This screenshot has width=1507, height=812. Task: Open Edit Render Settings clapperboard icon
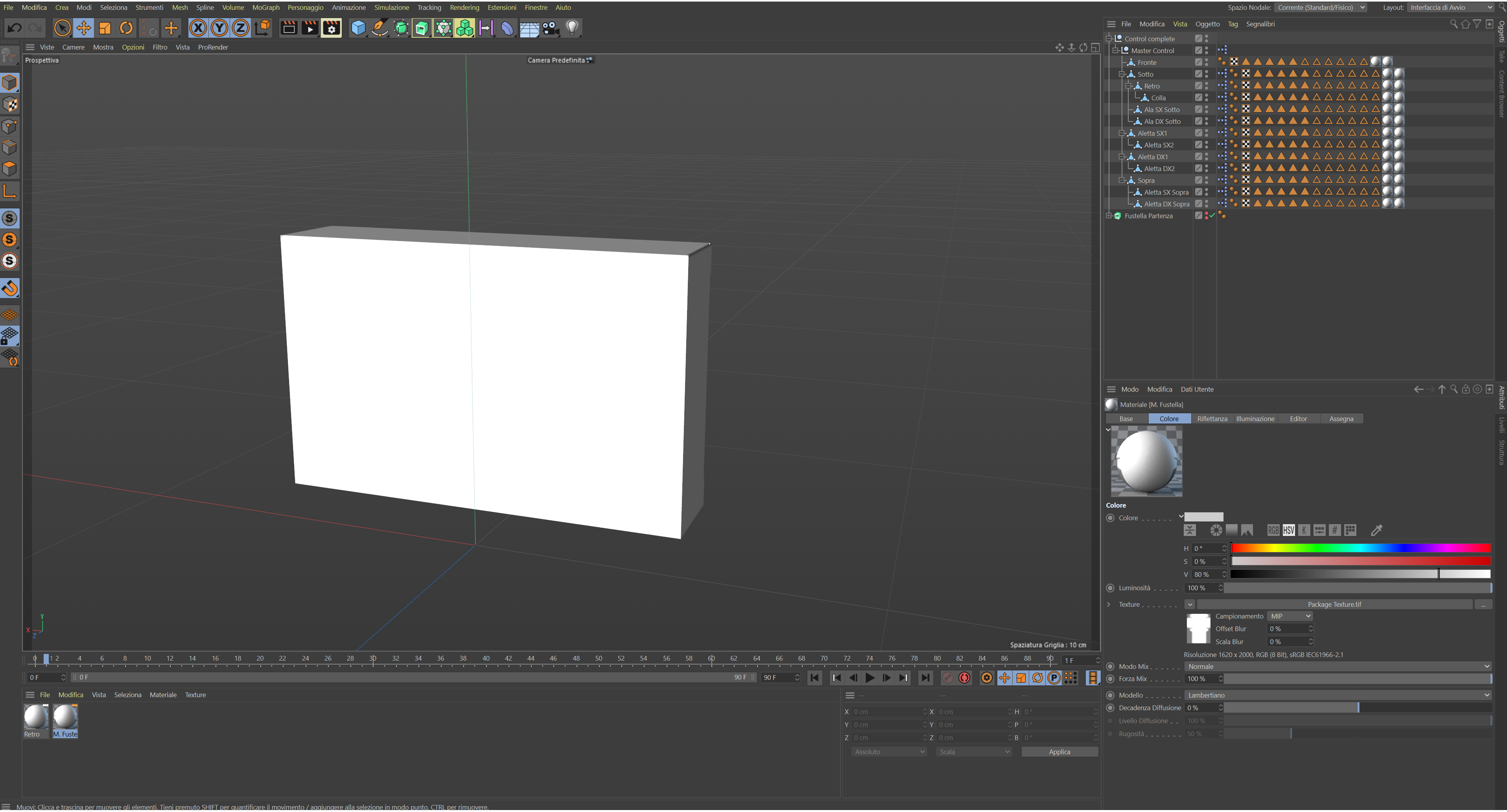(332, 28)
